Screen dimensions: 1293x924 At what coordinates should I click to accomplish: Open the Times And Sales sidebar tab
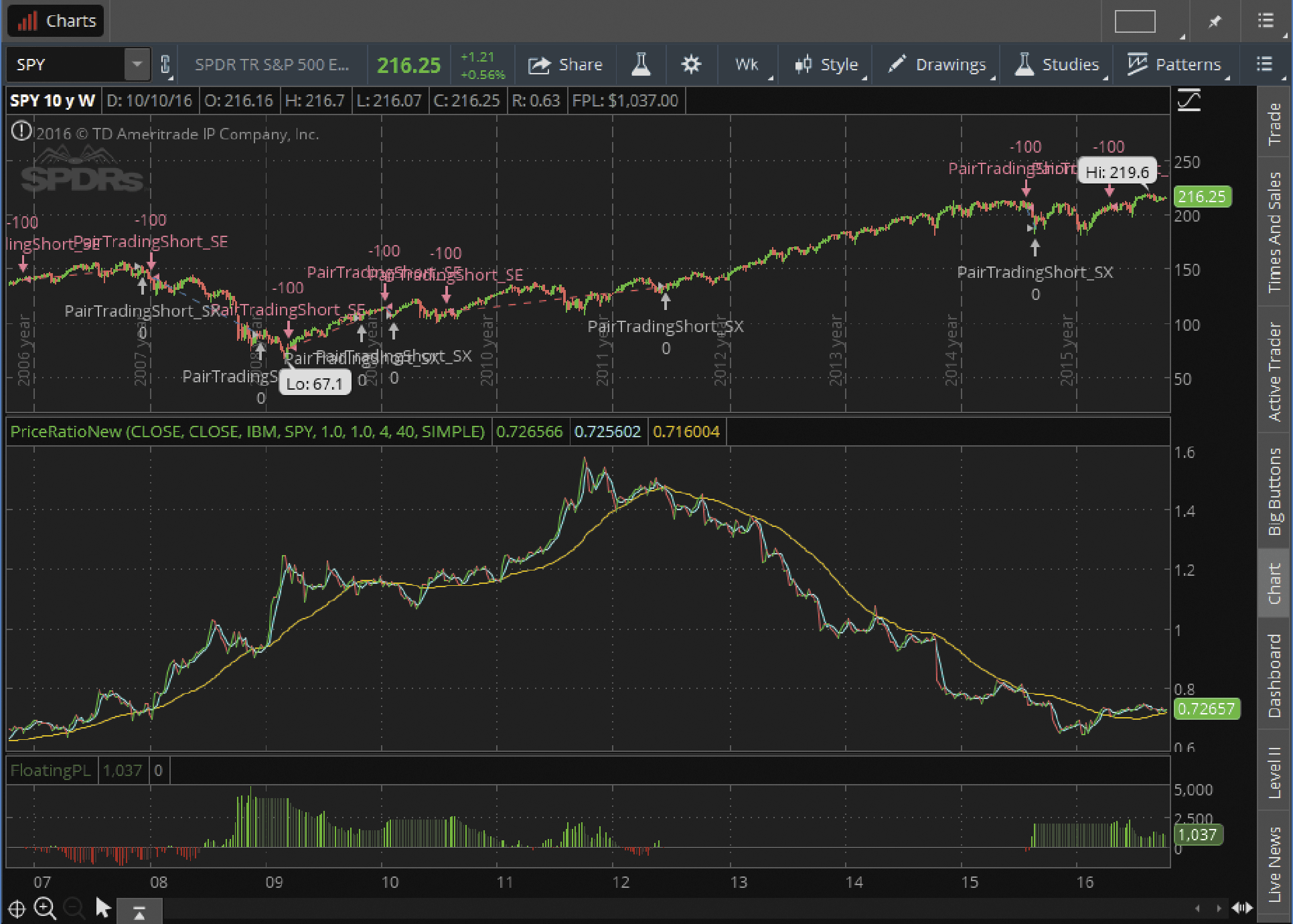point(1274,232)
